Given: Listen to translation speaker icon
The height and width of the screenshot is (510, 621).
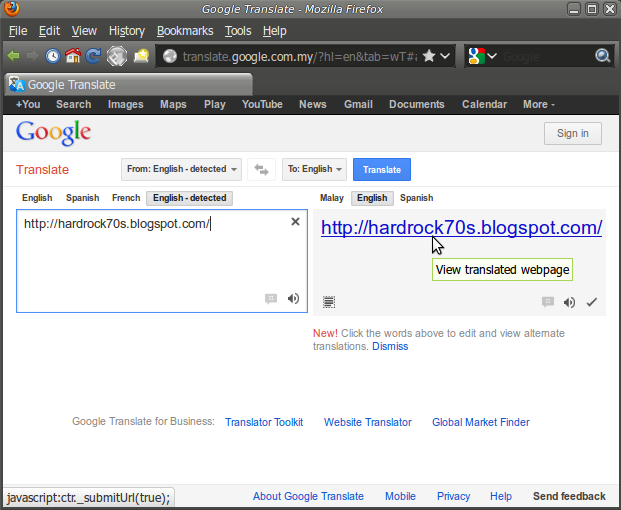Looking at the screenshot, I should [x=570, y=303].
